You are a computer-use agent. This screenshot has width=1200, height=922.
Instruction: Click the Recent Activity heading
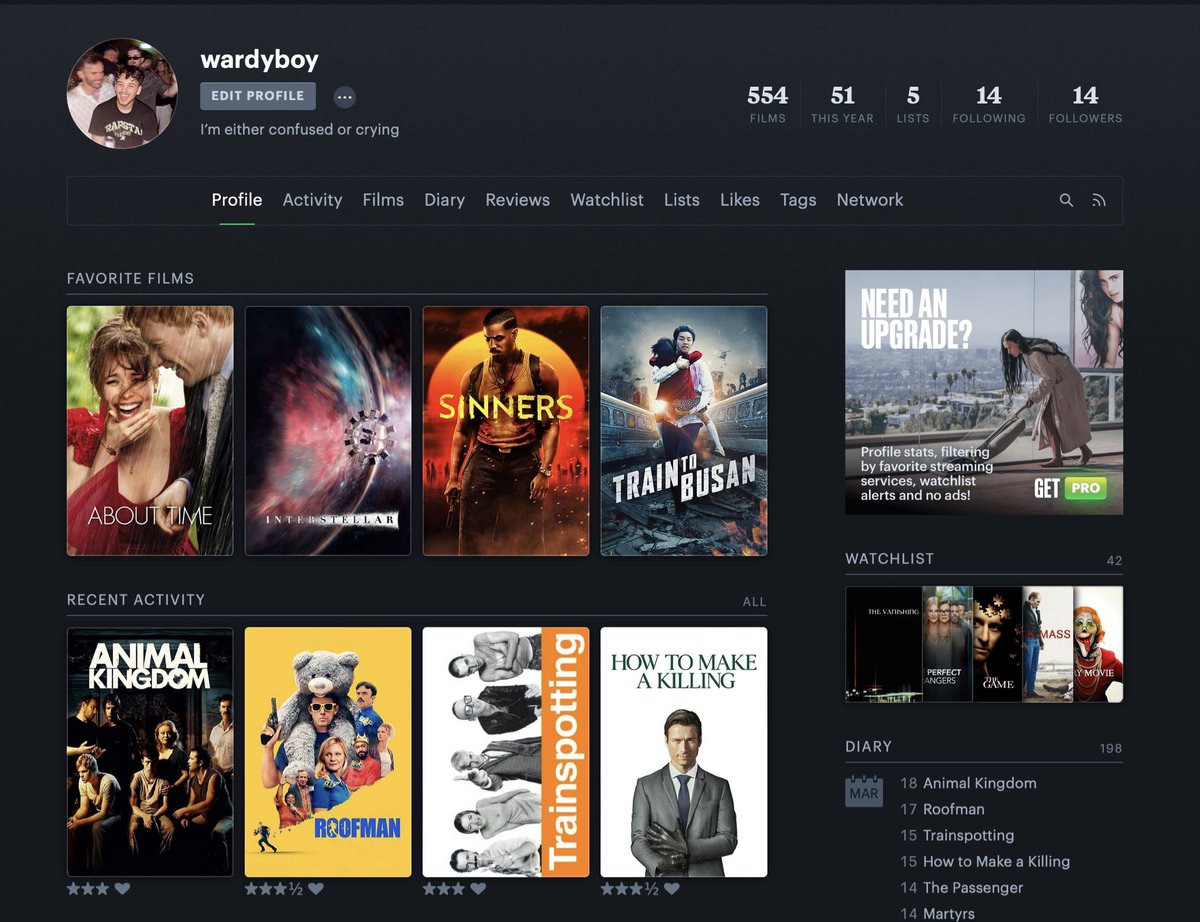(136, 600)
